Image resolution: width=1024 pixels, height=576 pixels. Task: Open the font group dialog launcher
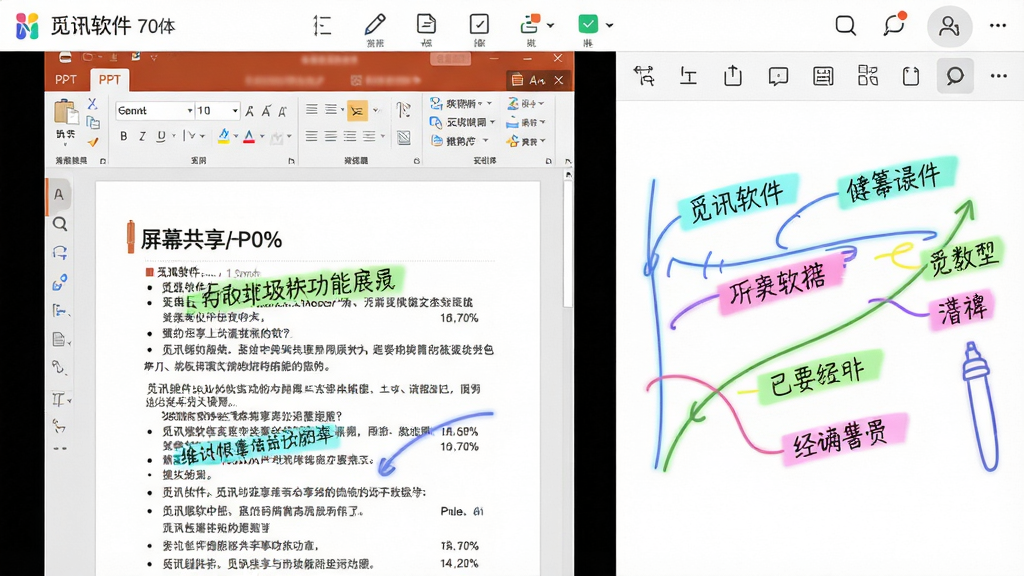[x=291, y=161]
